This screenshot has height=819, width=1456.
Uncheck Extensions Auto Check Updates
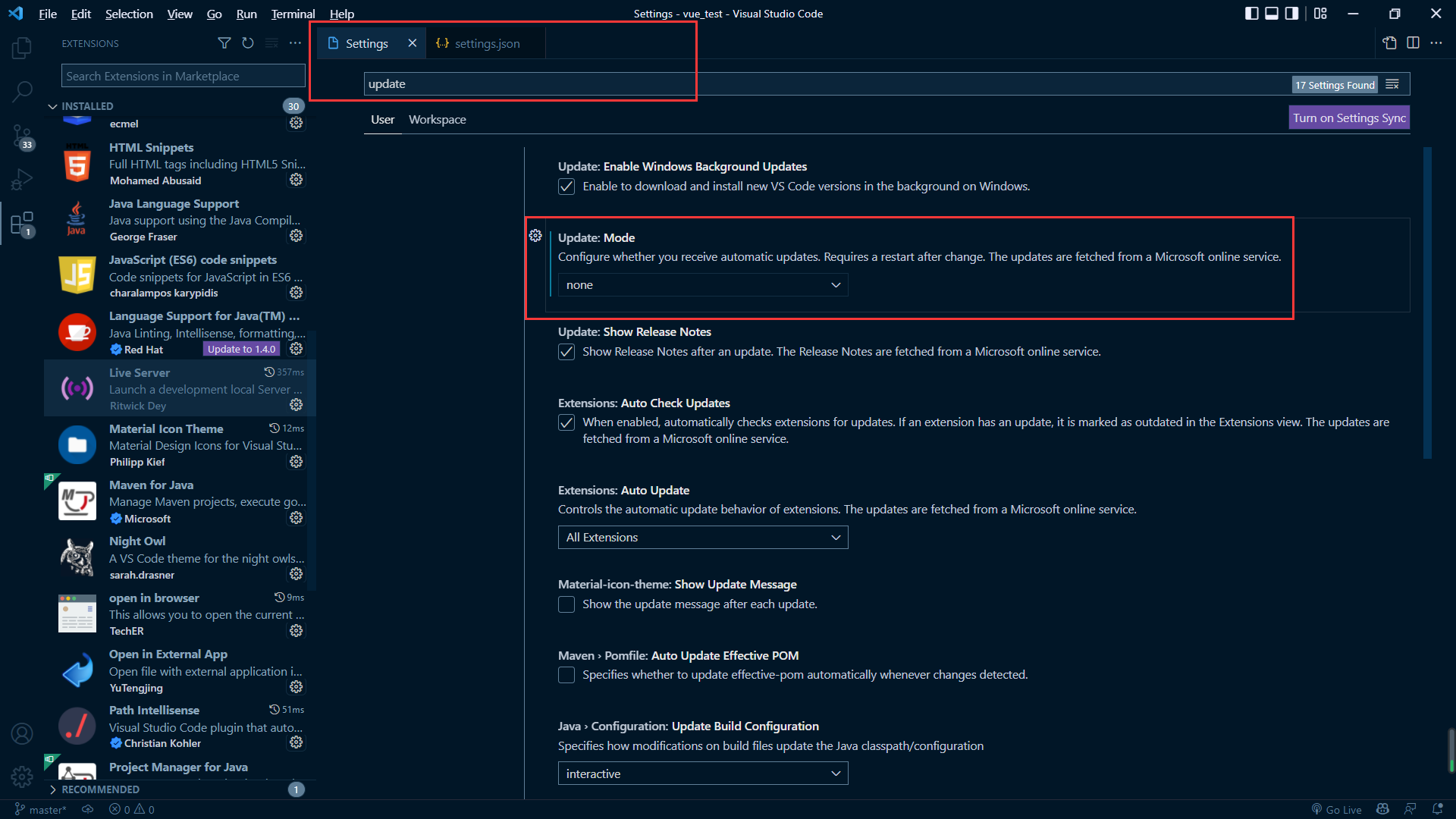566,422
